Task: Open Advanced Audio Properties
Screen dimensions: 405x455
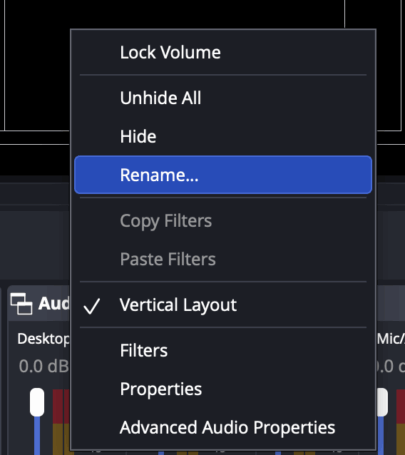Action: pyautogui.click(x=223, y=427)
